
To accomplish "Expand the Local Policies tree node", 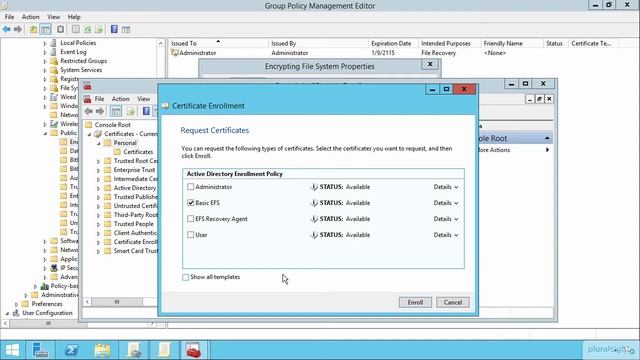I will 45,43.
